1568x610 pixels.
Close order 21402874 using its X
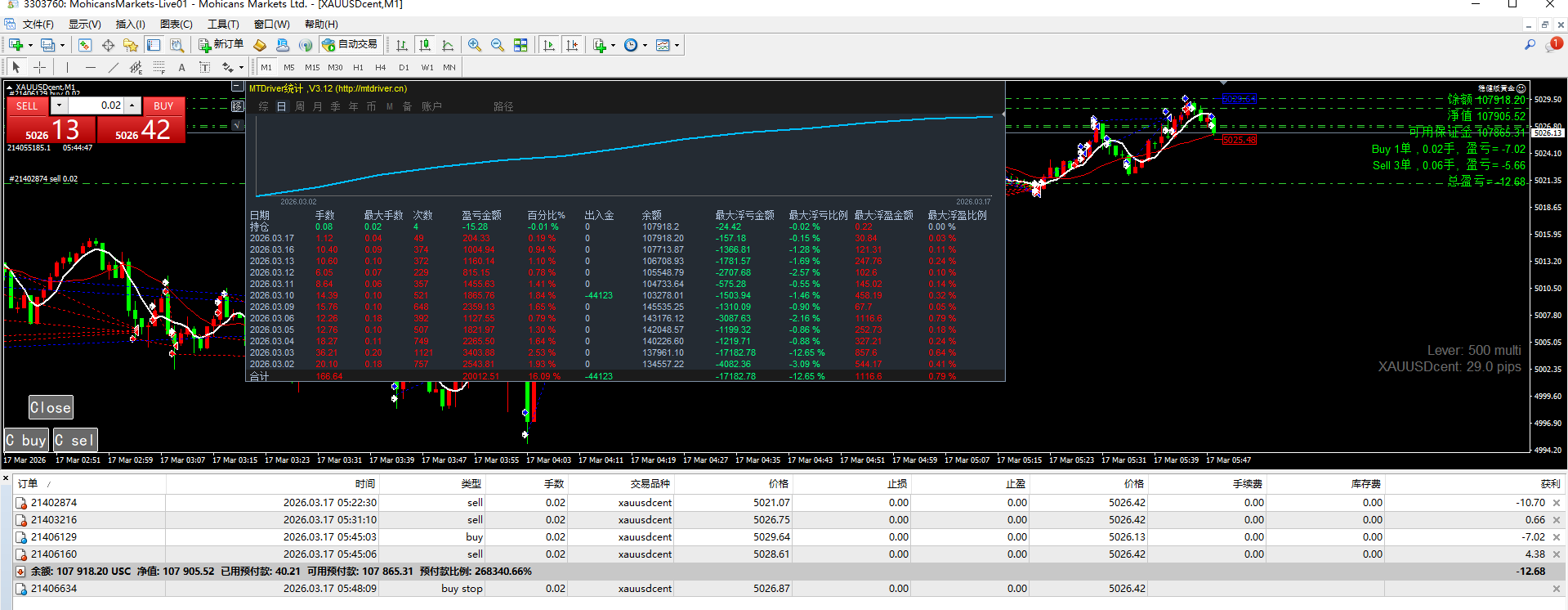(x=1556, y=503)
